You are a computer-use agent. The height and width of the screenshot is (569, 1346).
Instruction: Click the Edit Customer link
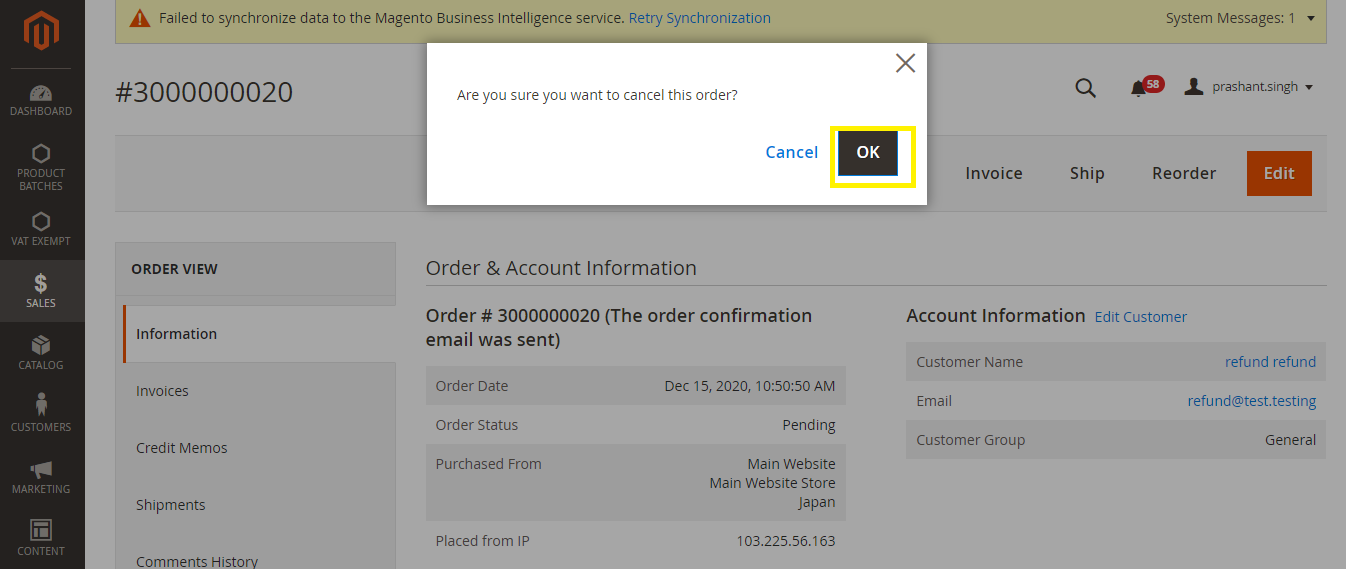(x=1140, y=317)
